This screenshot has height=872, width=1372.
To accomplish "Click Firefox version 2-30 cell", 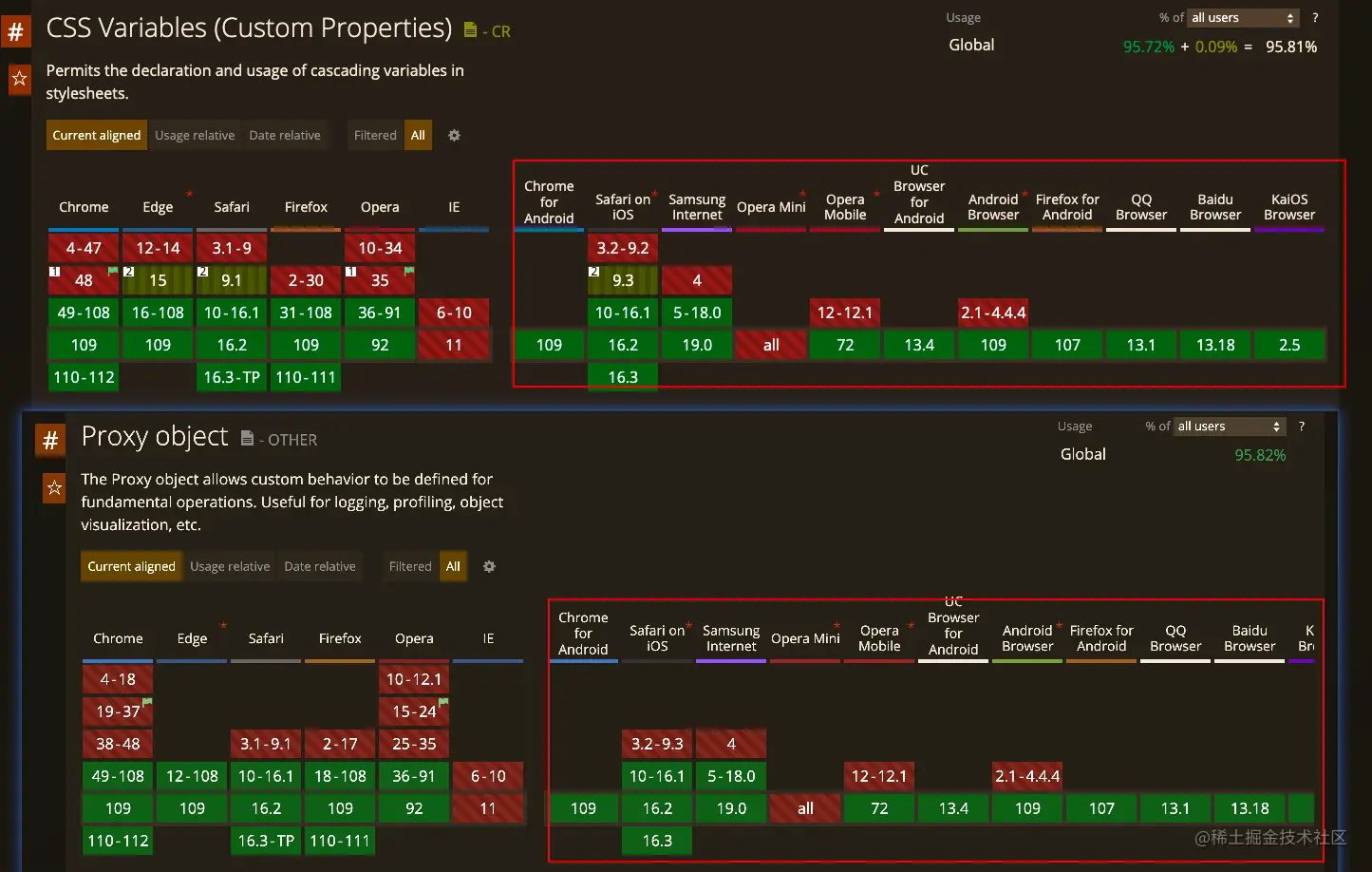I will 306,280.
